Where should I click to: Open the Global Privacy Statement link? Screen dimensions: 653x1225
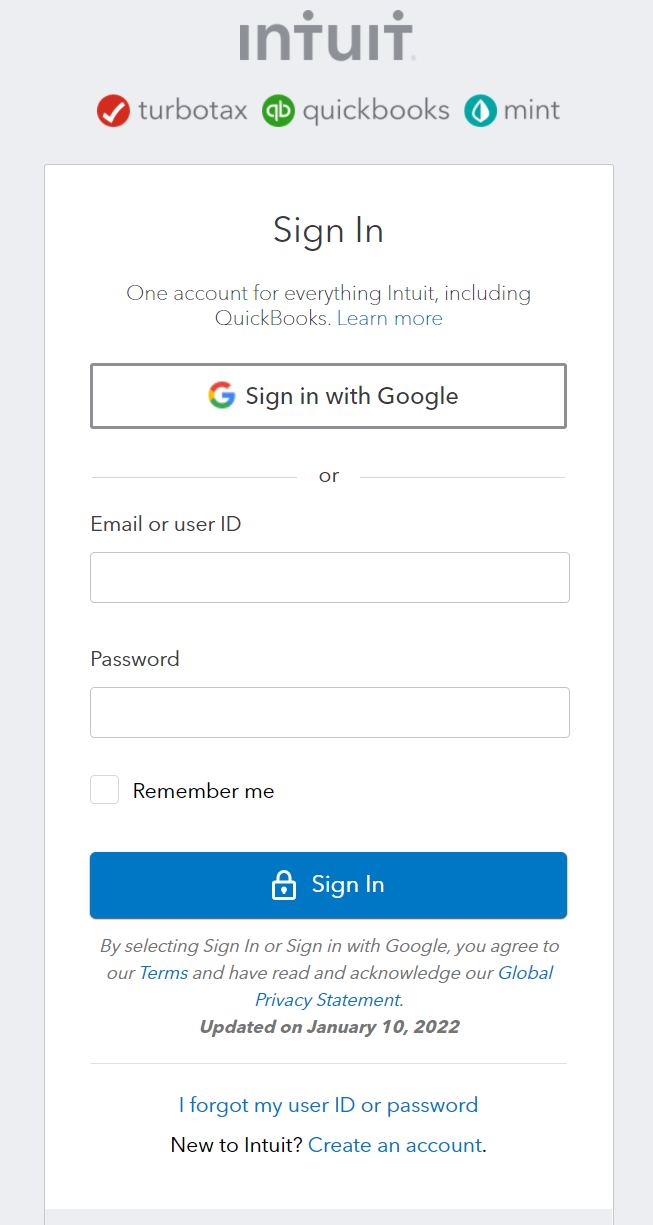click(x=404, y=986)
